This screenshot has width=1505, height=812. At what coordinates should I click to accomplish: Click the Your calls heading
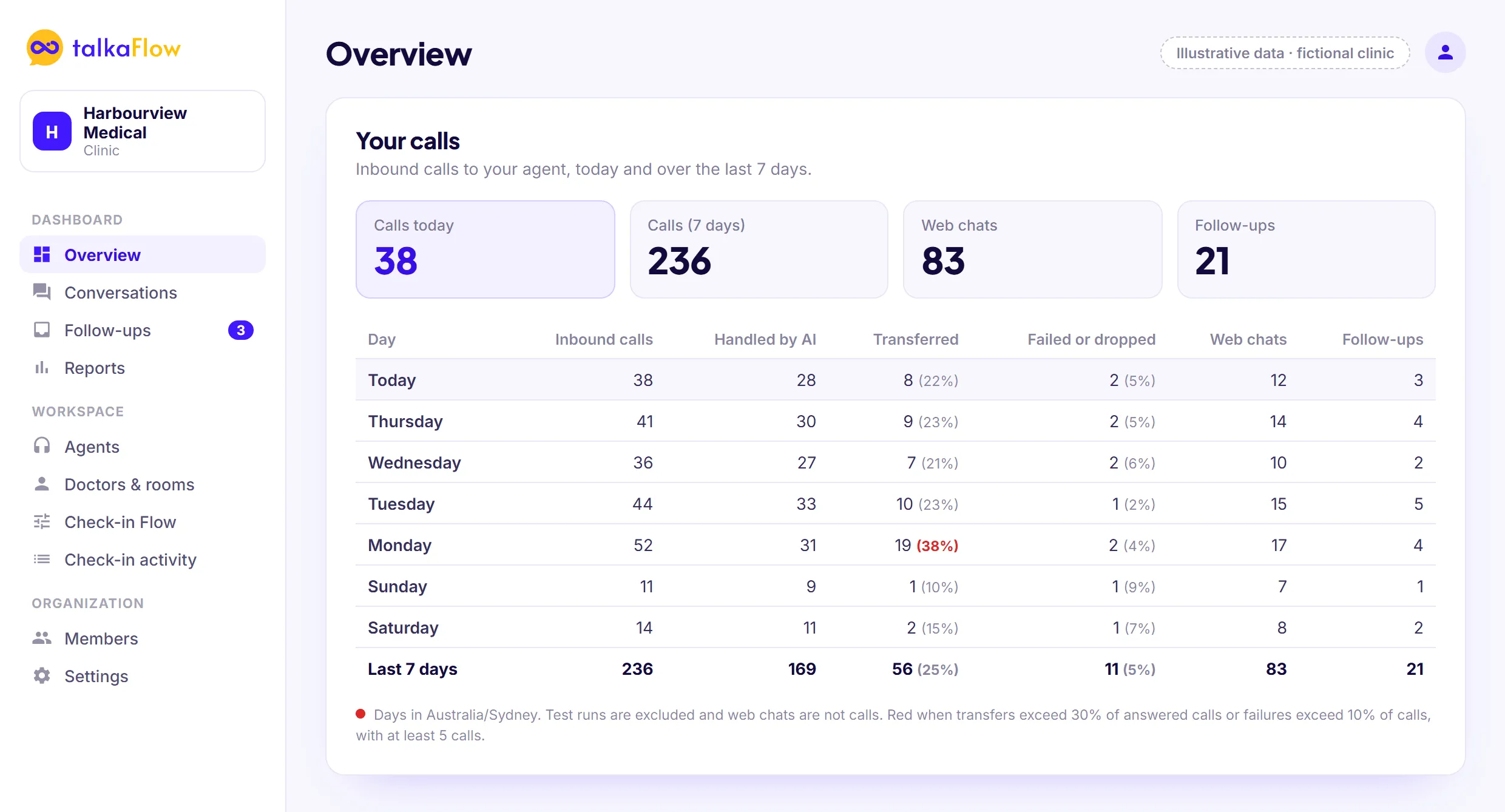pos(408,141)
